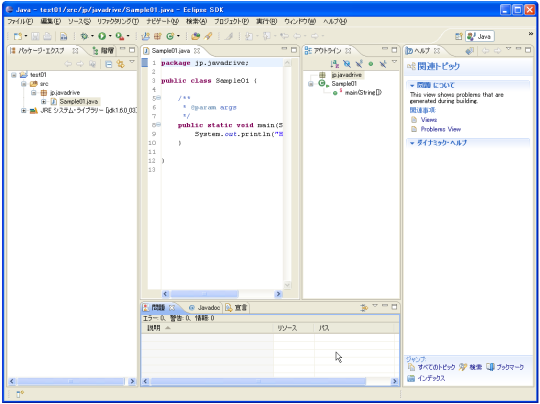This screenshot has width=540, height=404.
Task: Toggle Hide Fields in Outline
Action: pos(347,64)
